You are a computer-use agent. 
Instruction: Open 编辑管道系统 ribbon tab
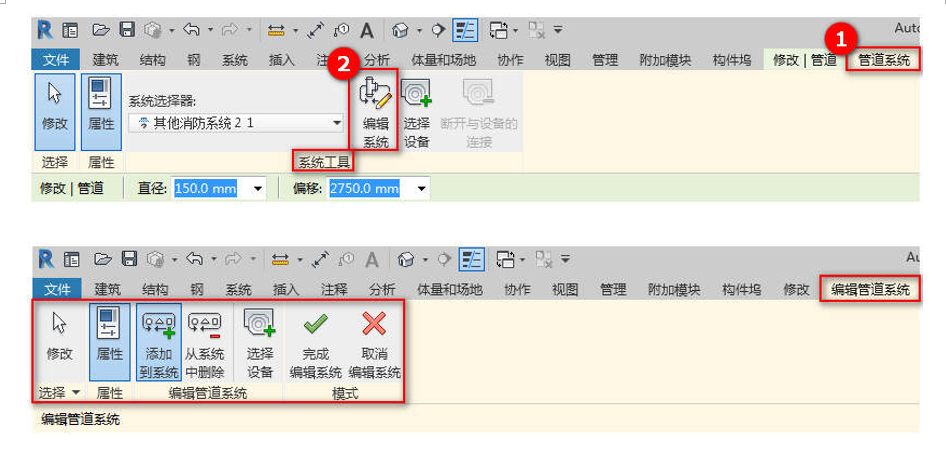tap(870, 290)
